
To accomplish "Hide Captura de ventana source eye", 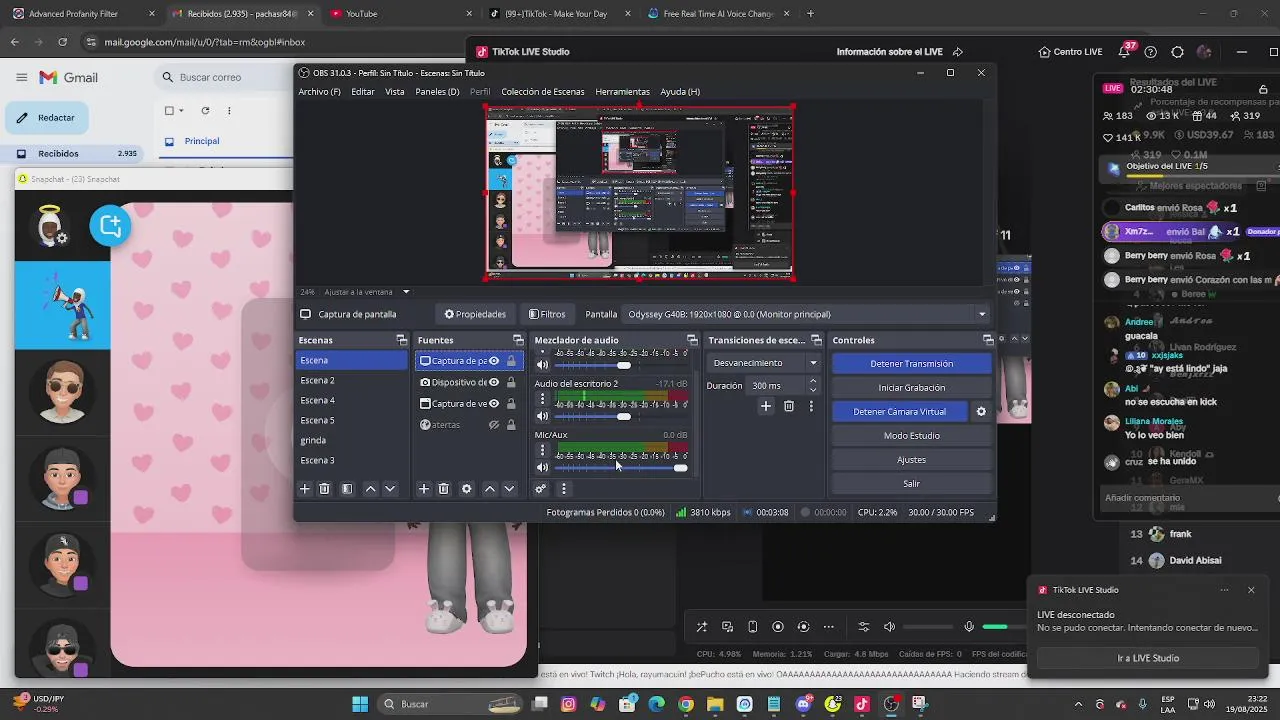I will click(x=494, y=404).
